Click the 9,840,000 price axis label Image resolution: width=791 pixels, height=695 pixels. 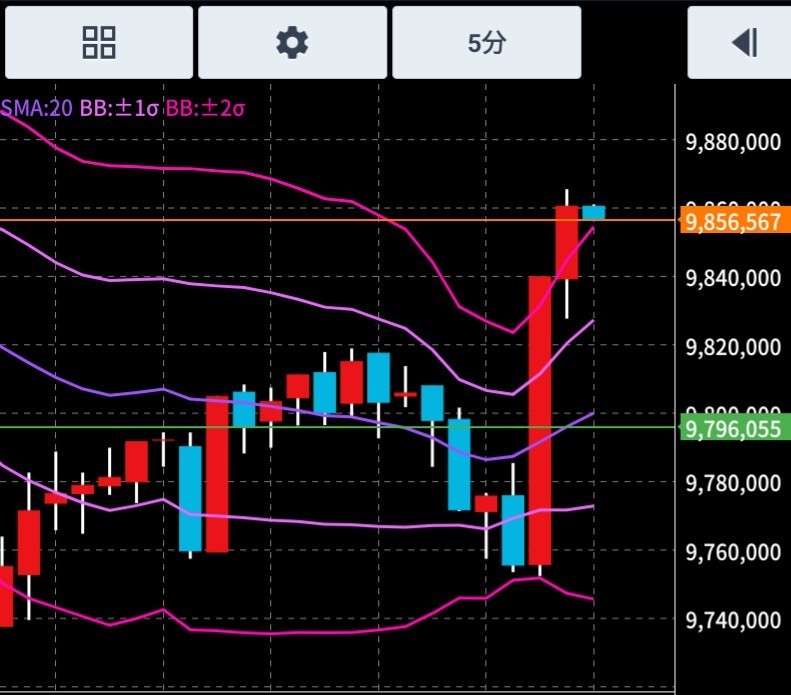click(x=732, y=279)
